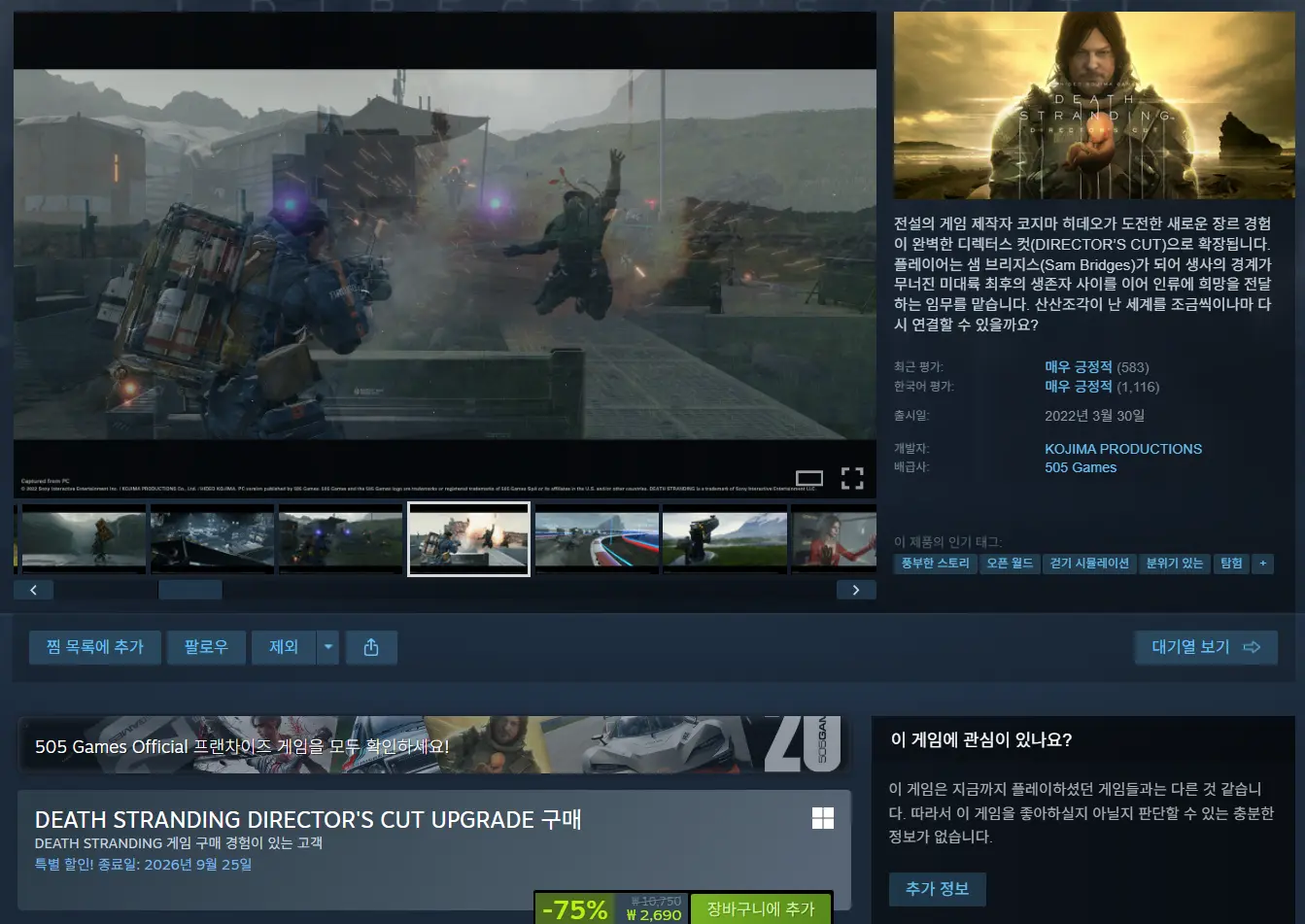The image size is (1305, 924).
Task: Open the 분위기 있는 tag
Action: click(1174, 564)
